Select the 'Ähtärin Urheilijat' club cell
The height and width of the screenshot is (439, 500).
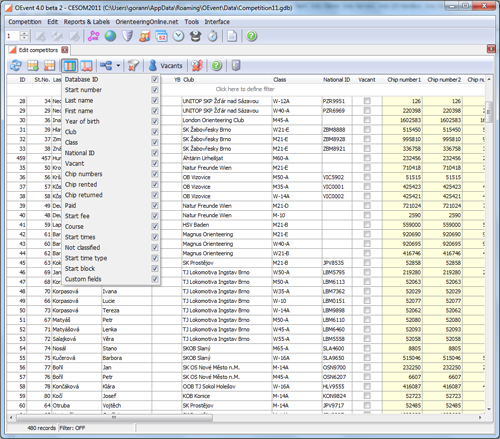(227, 158)
